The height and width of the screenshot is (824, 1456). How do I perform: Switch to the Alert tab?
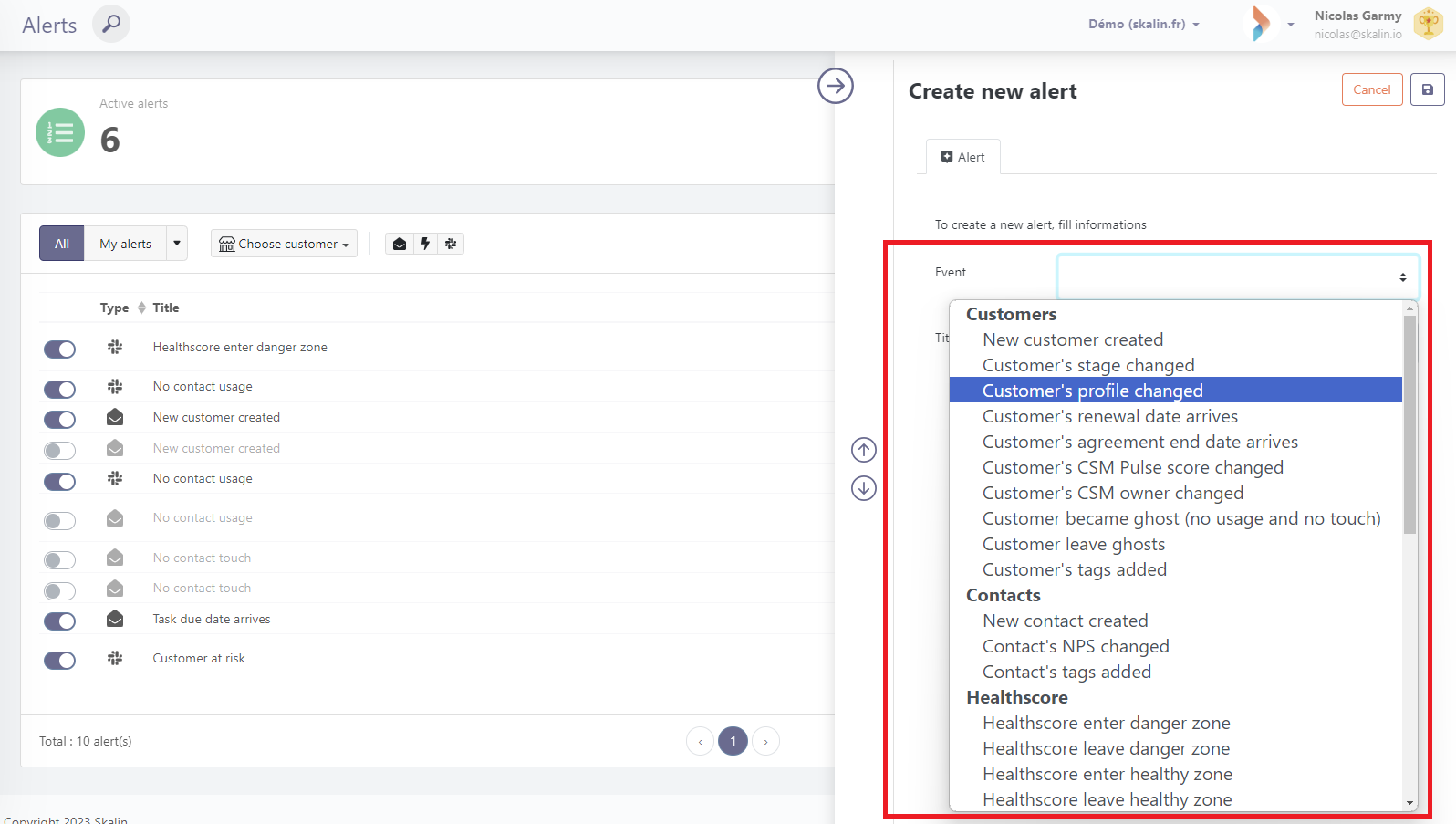962,157
